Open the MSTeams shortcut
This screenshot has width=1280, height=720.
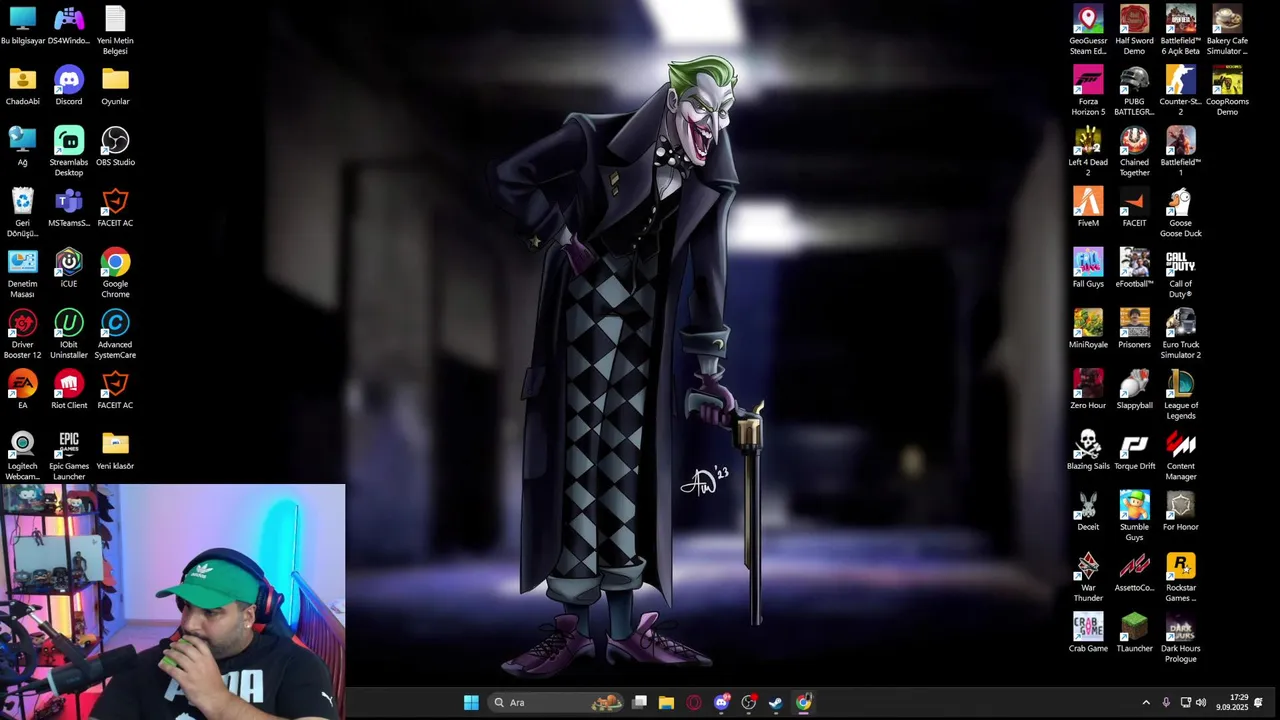69,208
